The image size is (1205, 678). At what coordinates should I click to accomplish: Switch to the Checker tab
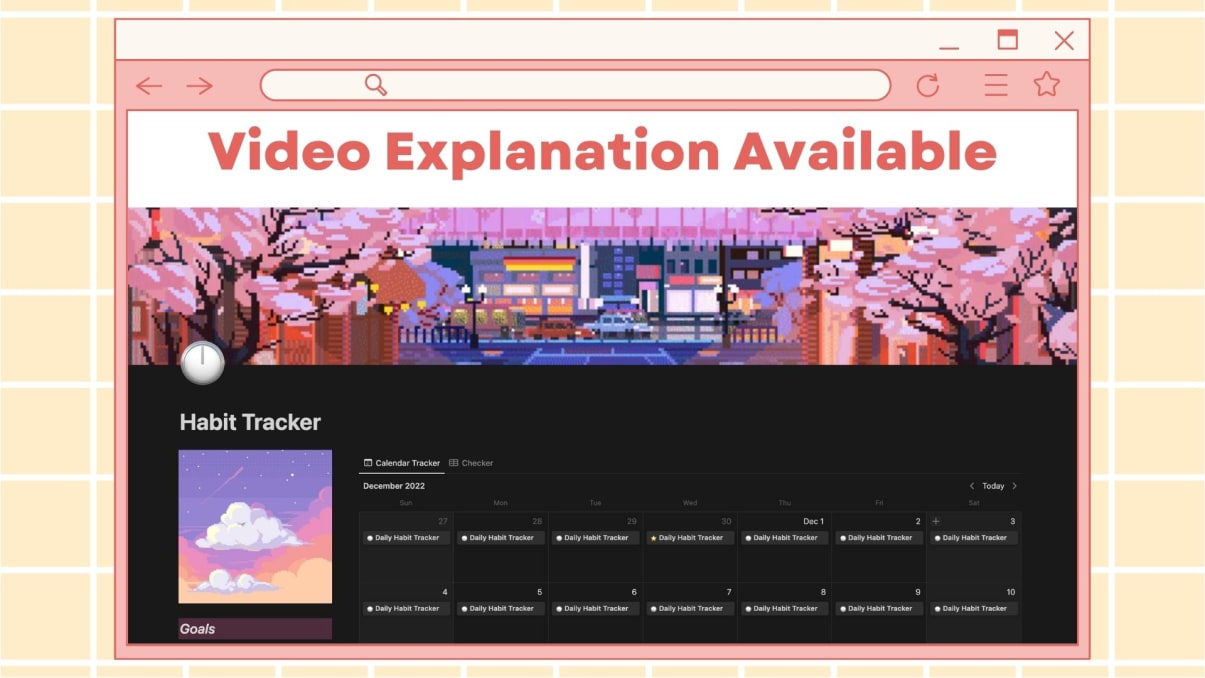[471, 463]
